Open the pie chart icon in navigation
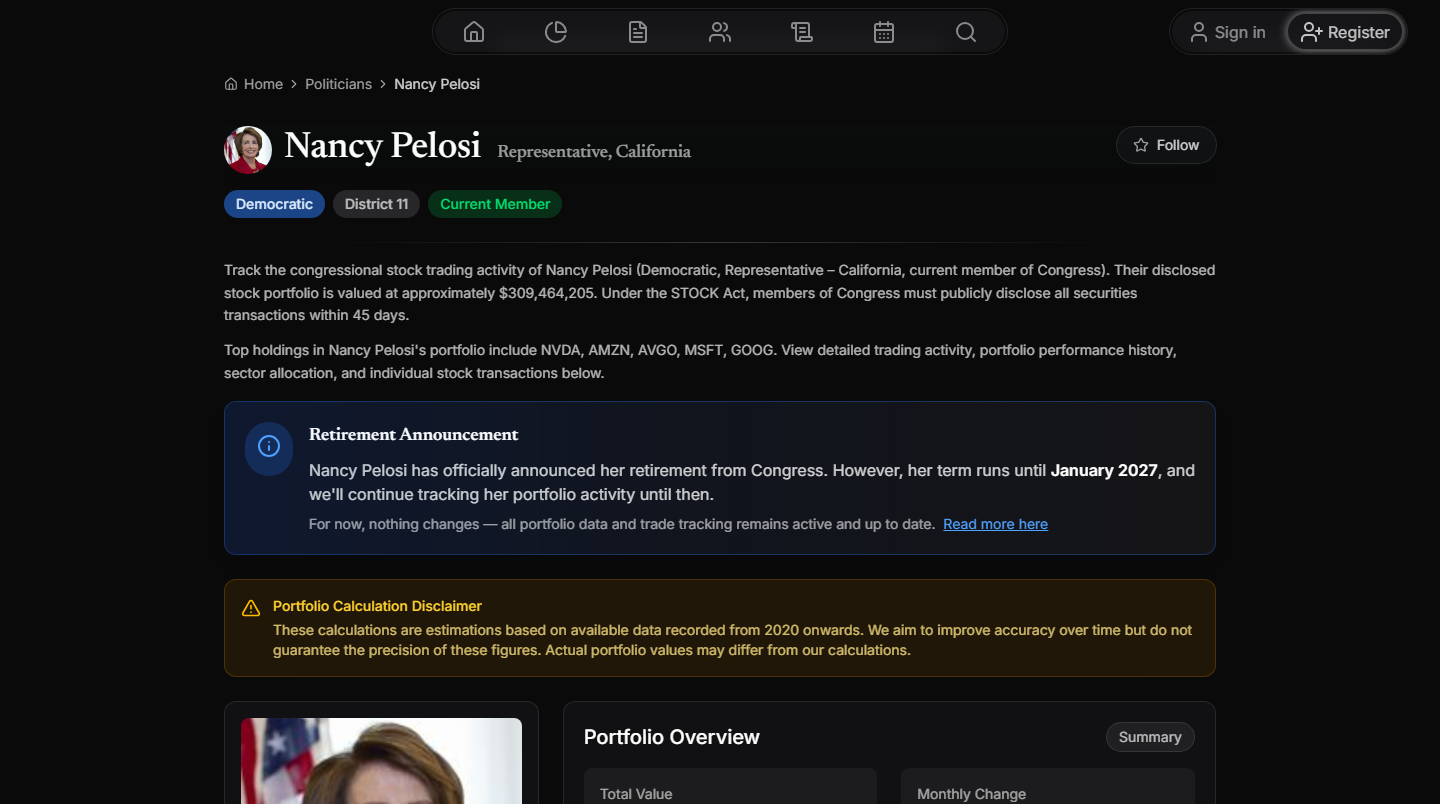 click(x=556, y=32)
